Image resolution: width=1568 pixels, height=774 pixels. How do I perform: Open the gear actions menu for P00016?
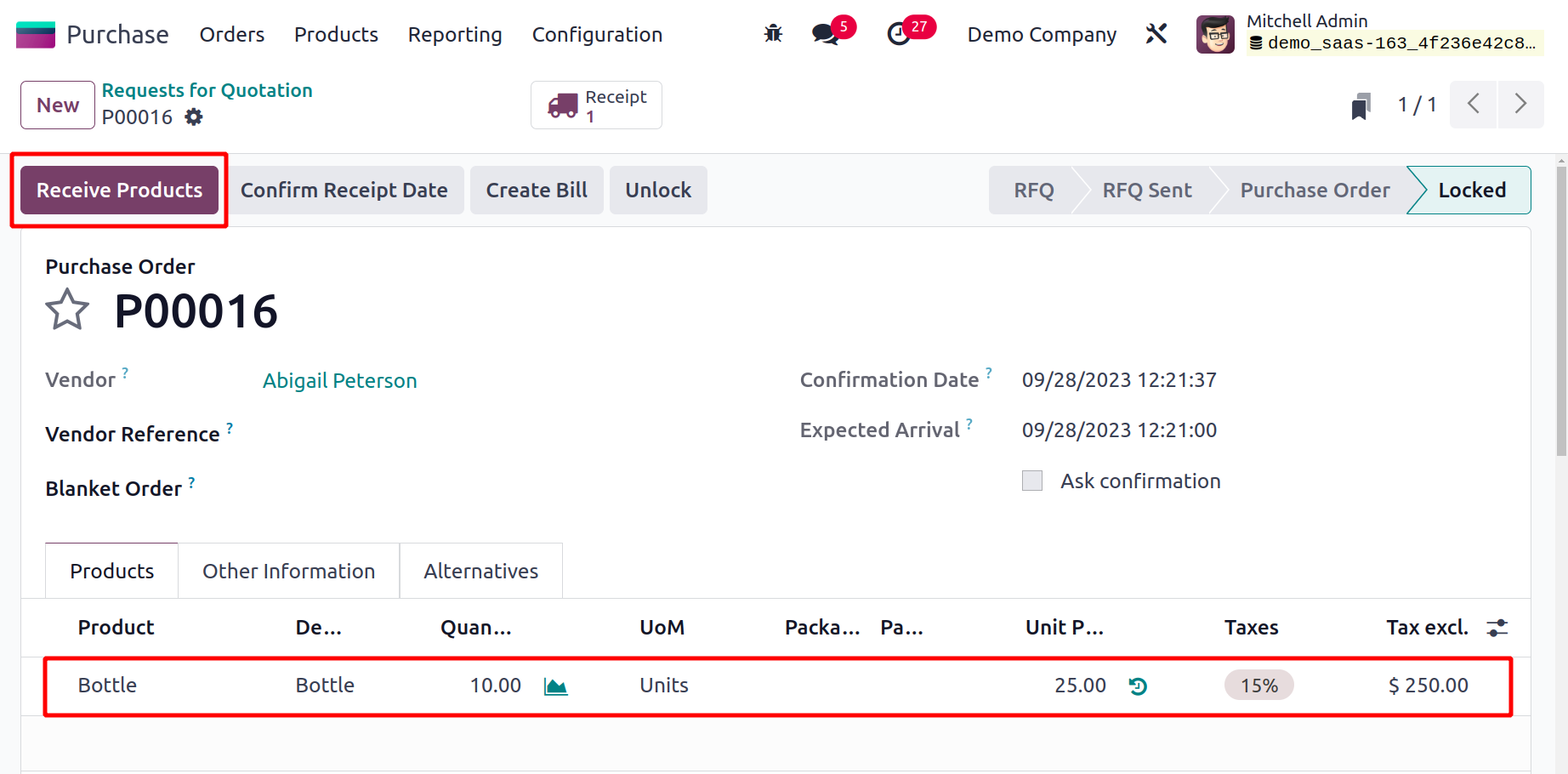pos(194,117)
